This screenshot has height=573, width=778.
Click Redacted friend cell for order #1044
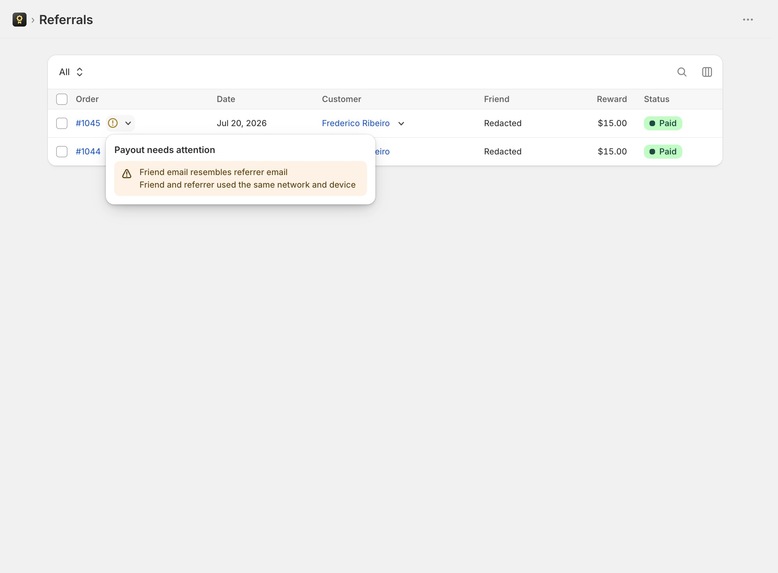click(503, 151)
